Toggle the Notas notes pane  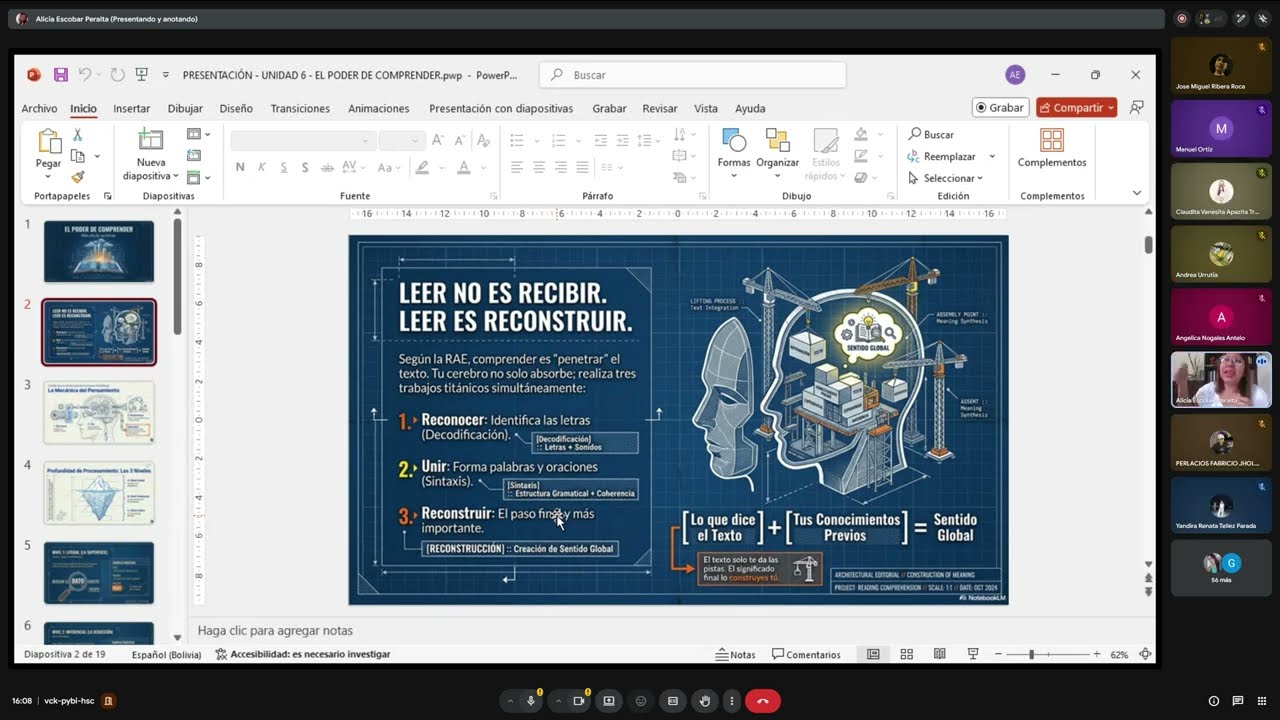pyautogui.click(x=735, y=654)
